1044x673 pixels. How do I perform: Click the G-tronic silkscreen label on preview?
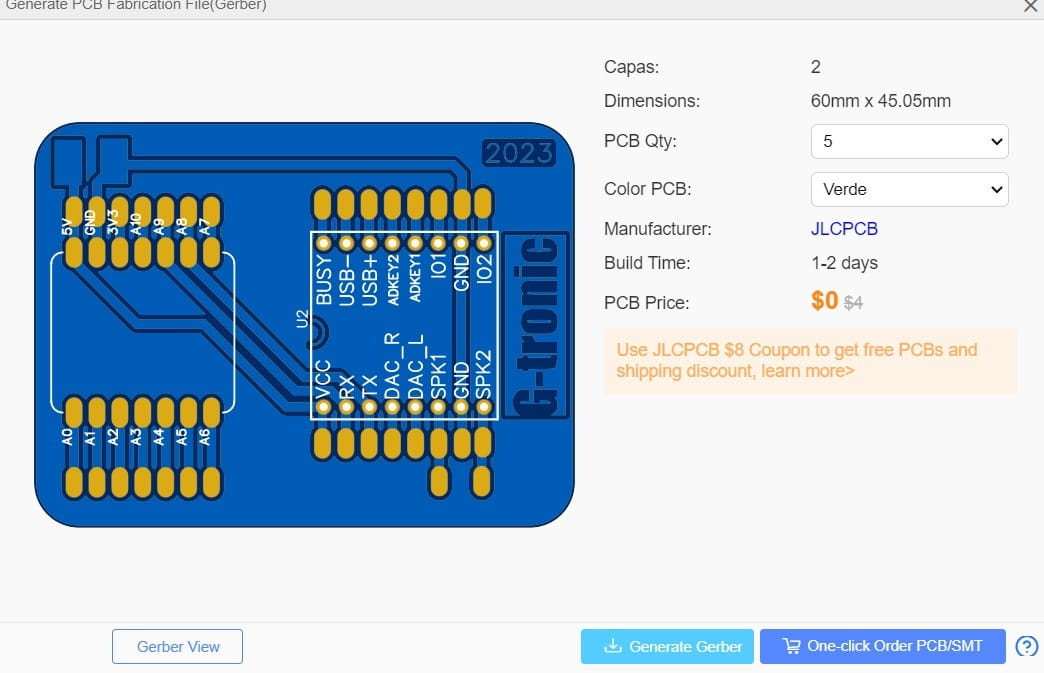point(539,325)
